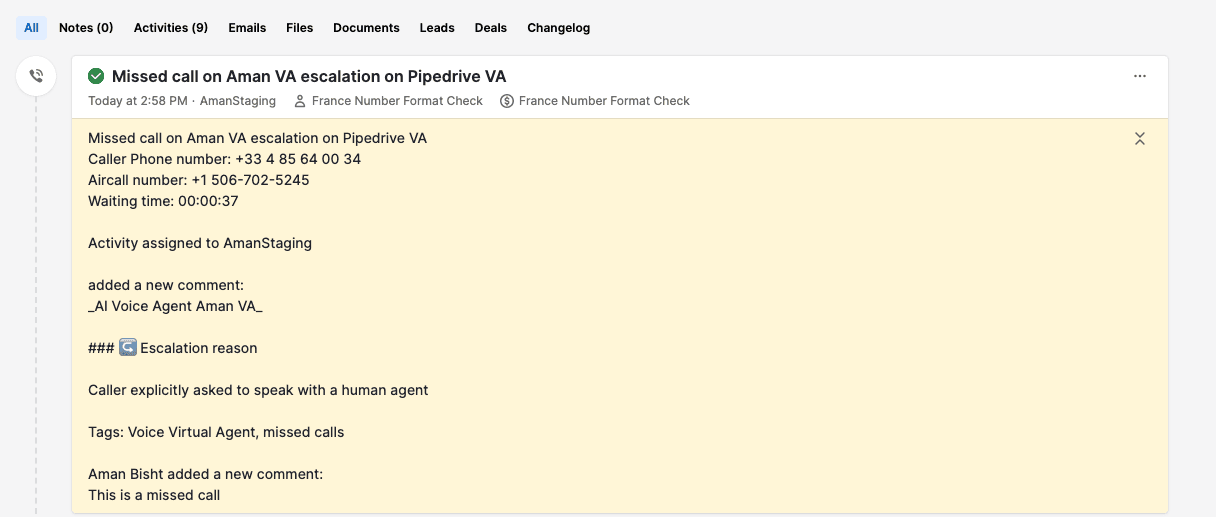Click the first note line Missed call on Aman VA

click(x=258, y=138)
